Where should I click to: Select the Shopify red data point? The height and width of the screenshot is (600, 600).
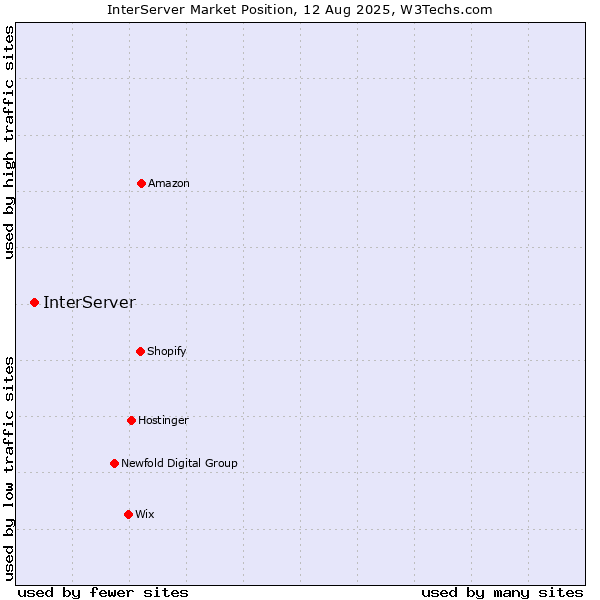140,351
